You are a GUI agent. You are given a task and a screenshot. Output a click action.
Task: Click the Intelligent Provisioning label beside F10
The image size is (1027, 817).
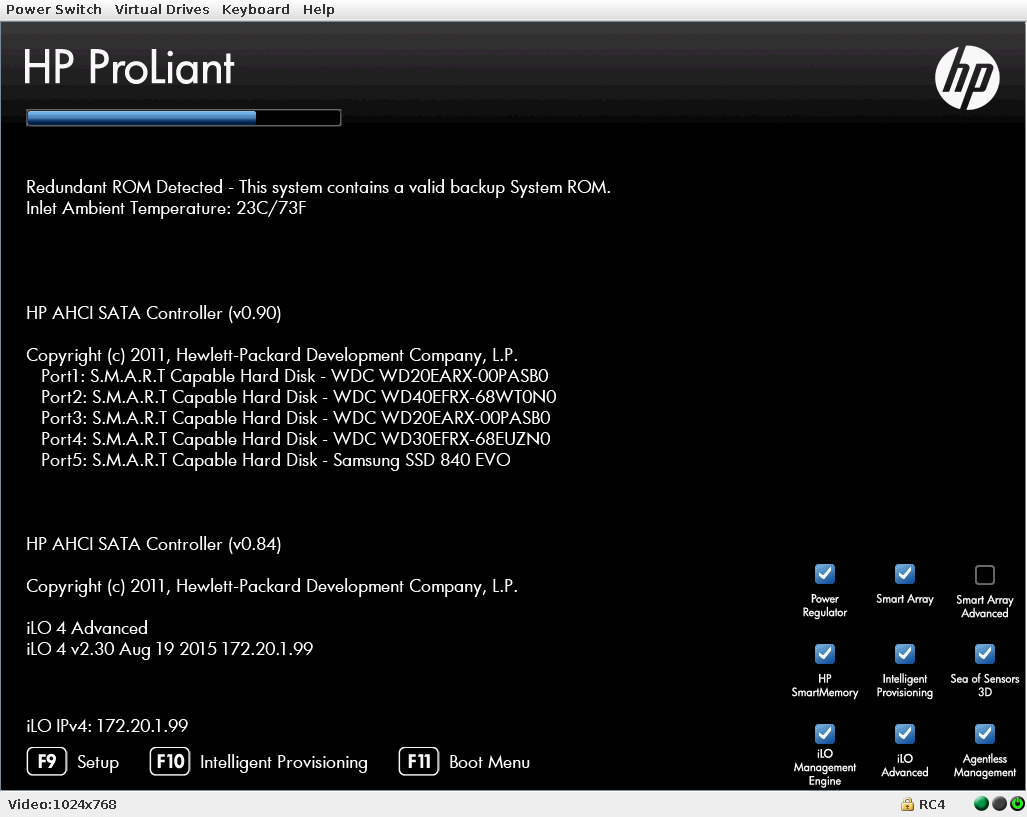point(284,763)
